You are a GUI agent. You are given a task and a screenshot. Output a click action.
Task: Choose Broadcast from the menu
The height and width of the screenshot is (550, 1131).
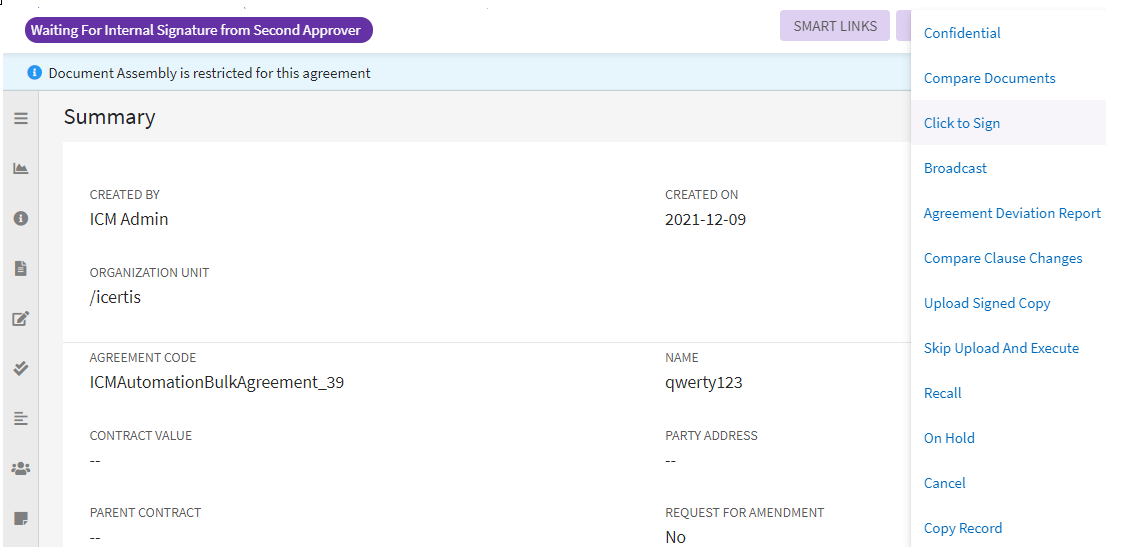pos(955,168)
